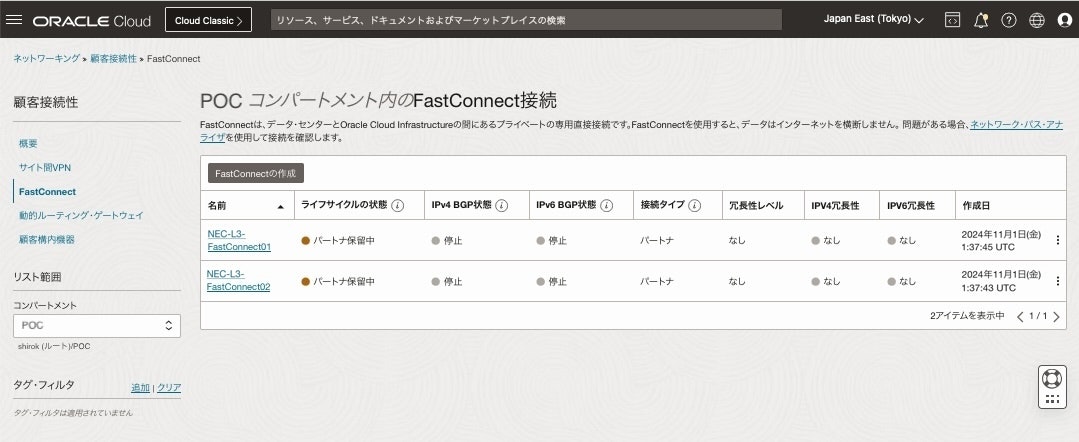The height and width of the screenshot is (442, 1079).
Task: Click info icon next to IPv6 BGP状態
Action: tap(606, 206)
